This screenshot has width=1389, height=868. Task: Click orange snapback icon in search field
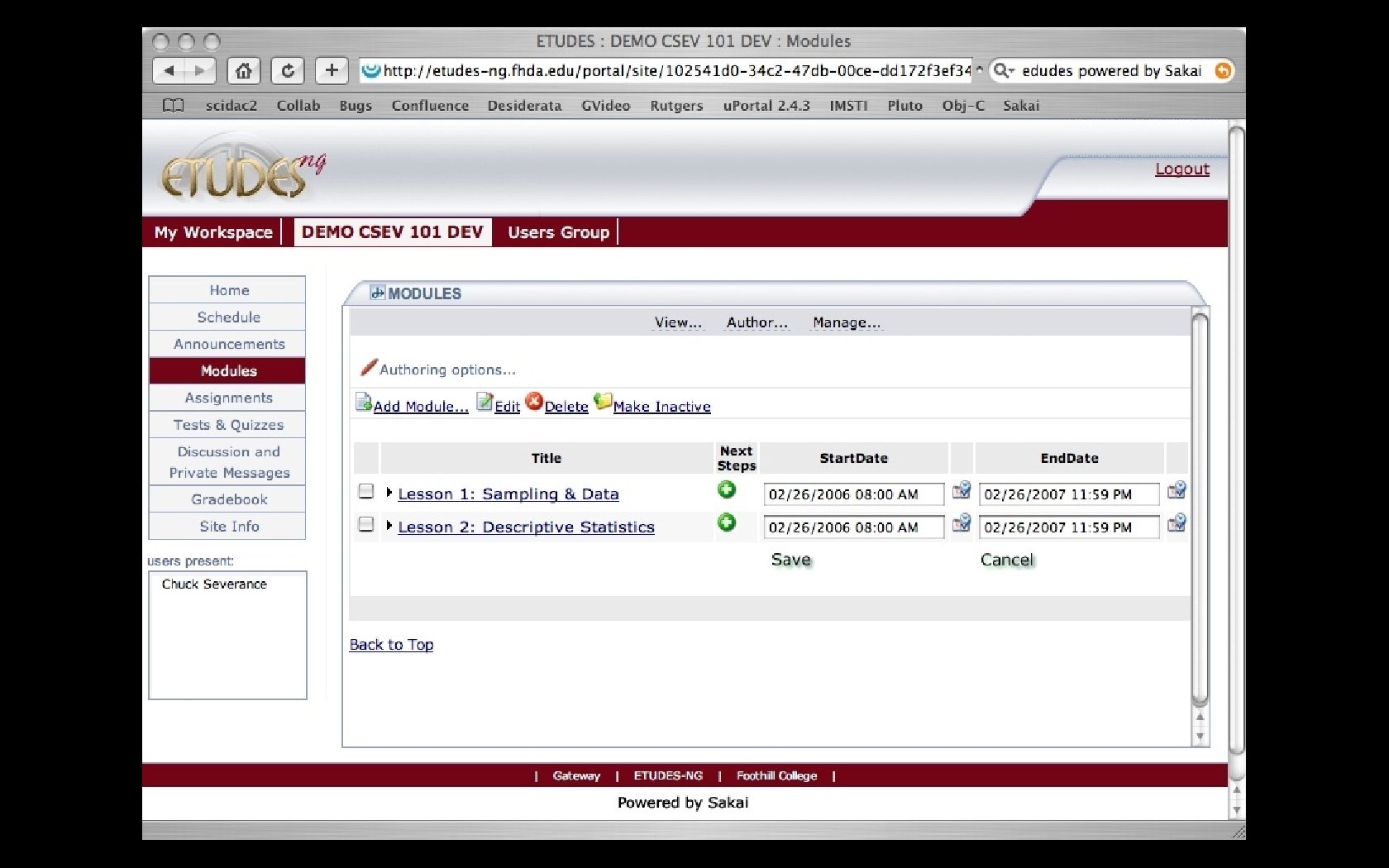pyautogui.click(x=1223, y=71)
